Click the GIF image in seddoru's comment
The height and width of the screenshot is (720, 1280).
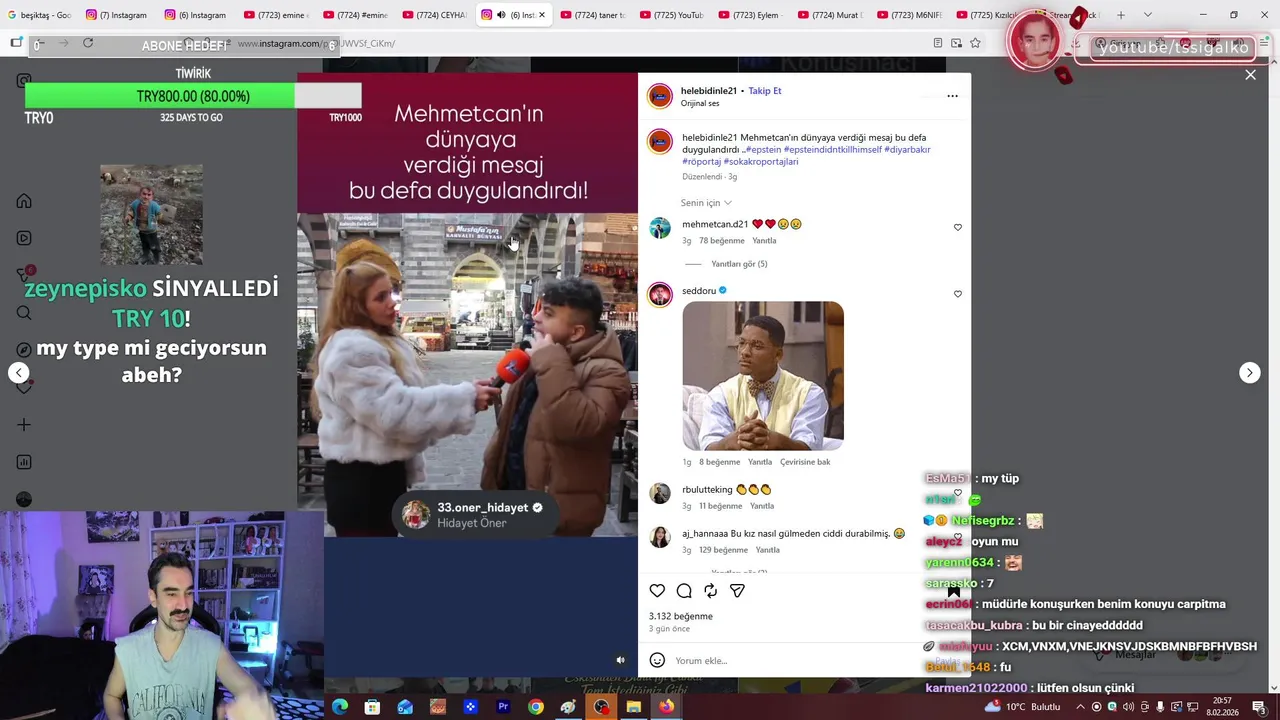pyautogui.click(x=763, y=376)
